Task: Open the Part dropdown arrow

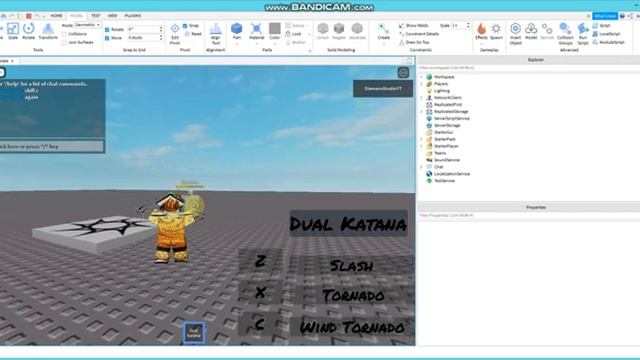Action: click(236, 43)
